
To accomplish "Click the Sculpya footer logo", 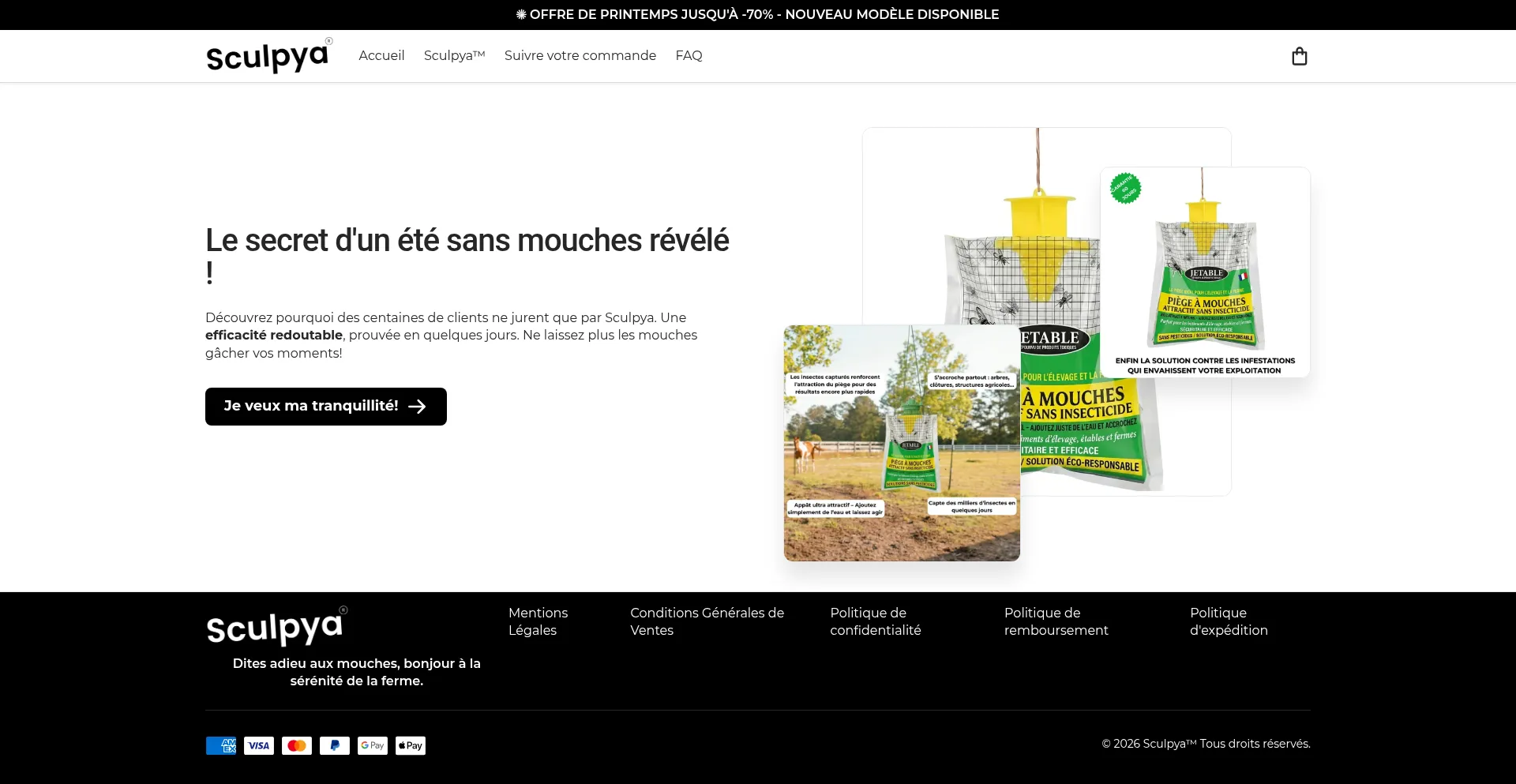I will pos(276,627).
